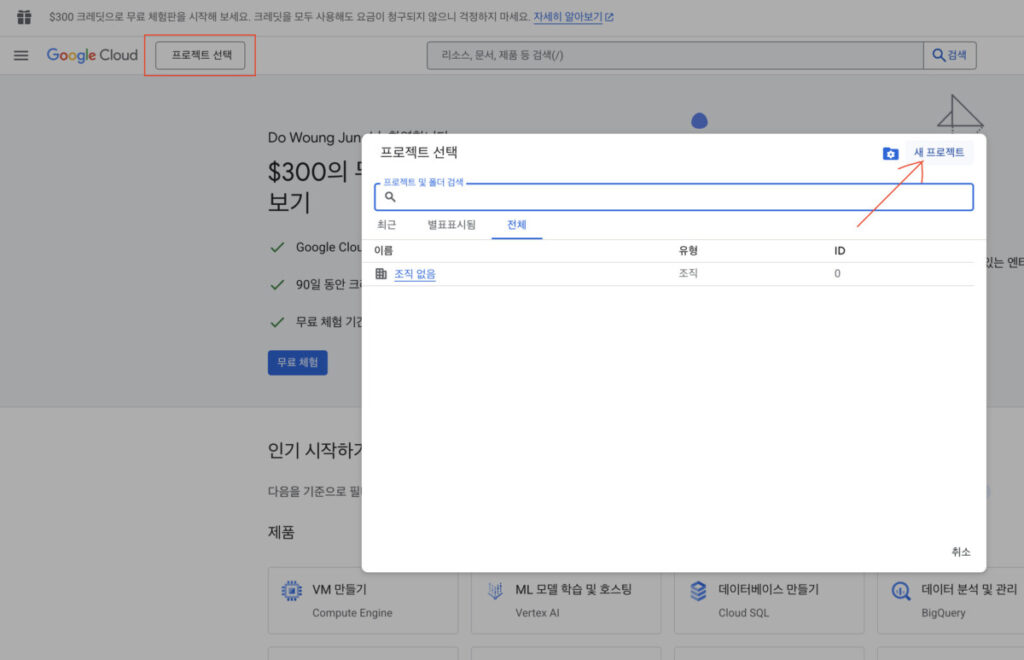This screenshot has height=660, width=1024.
Task: Click the Google Cloud logo
Action: tap(92, 55)
